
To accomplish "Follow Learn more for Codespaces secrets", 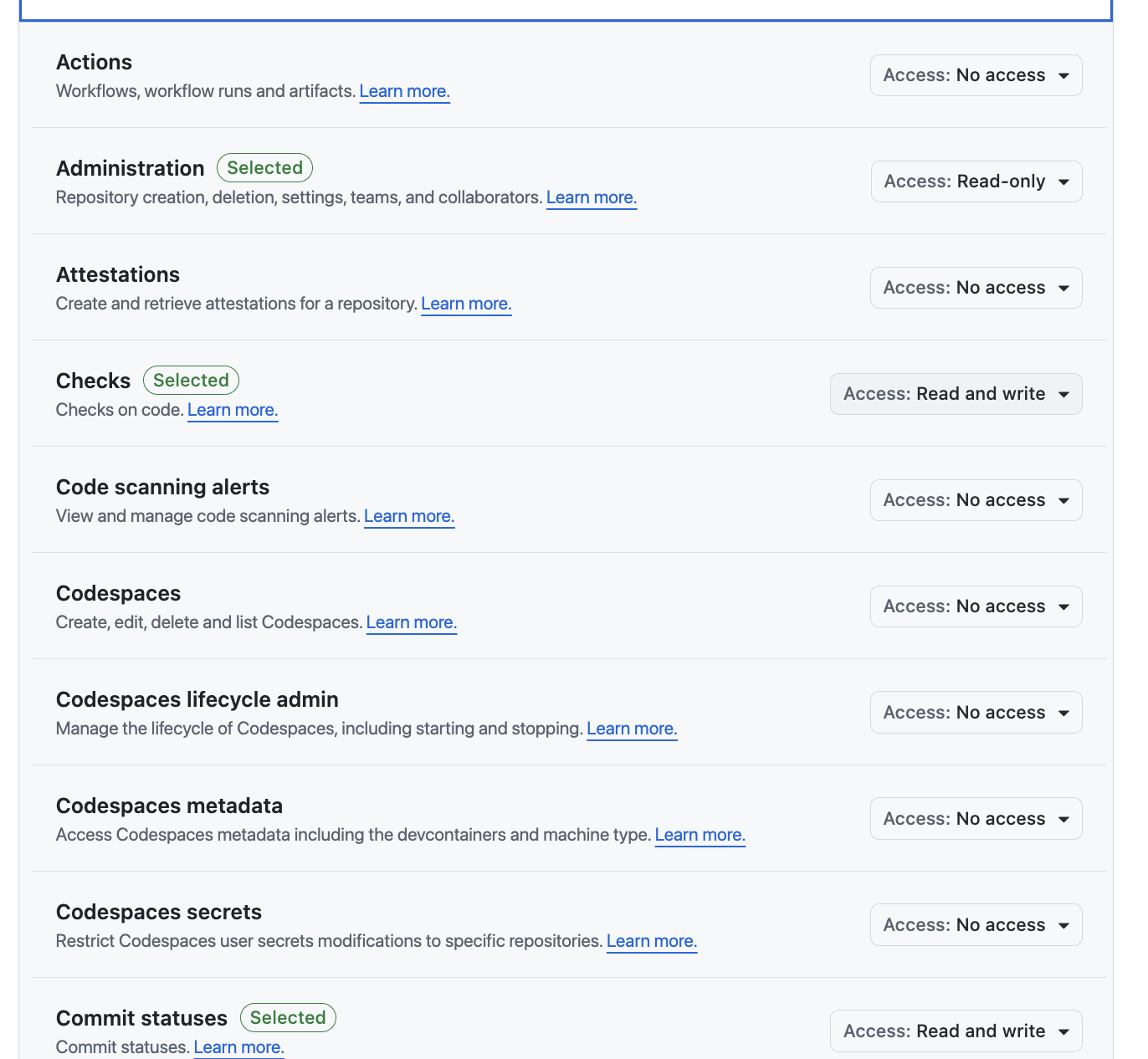I will point(651,941).
